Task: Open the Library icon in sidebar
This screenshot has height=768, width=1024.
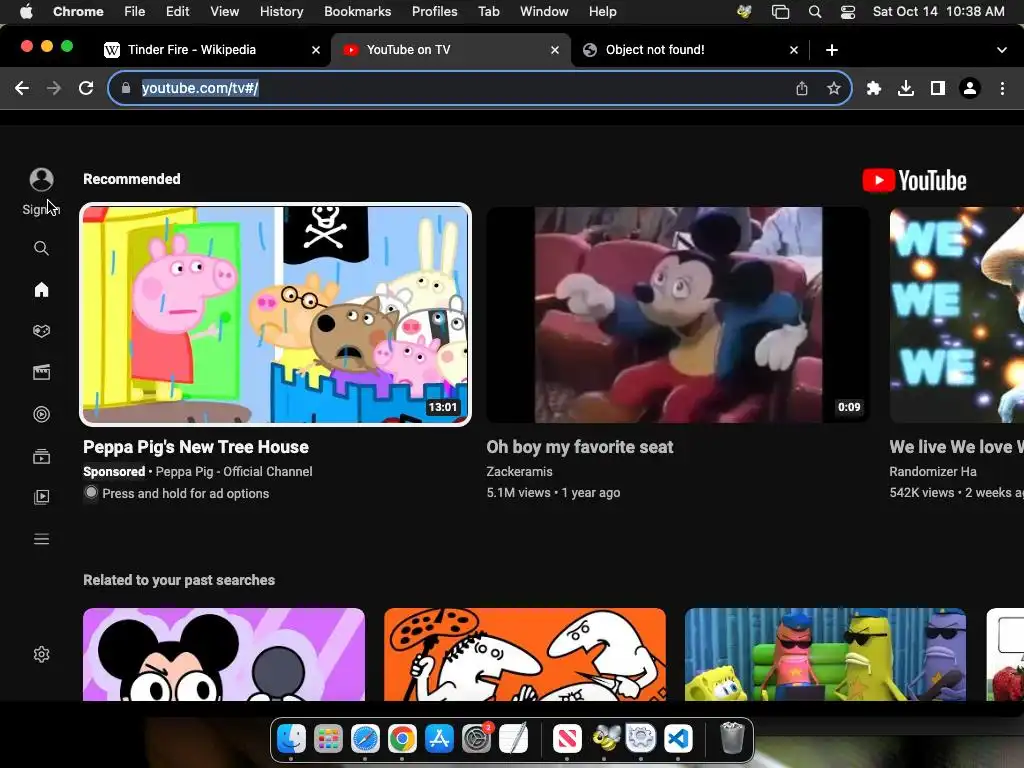Action: click(x=41, y=497)
